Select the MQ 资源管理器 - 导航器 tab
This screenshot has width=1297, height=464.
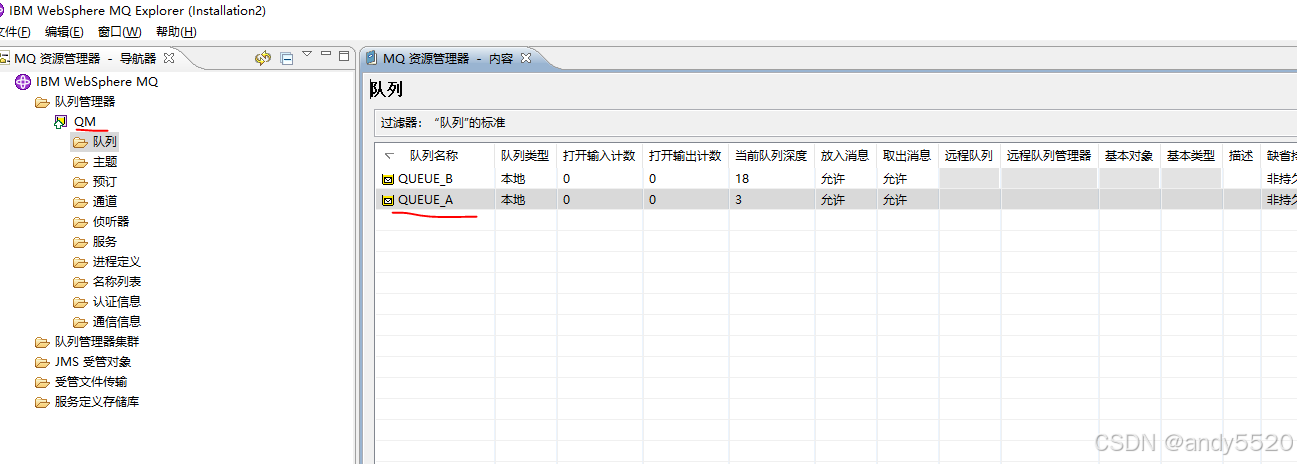[85, 58]
